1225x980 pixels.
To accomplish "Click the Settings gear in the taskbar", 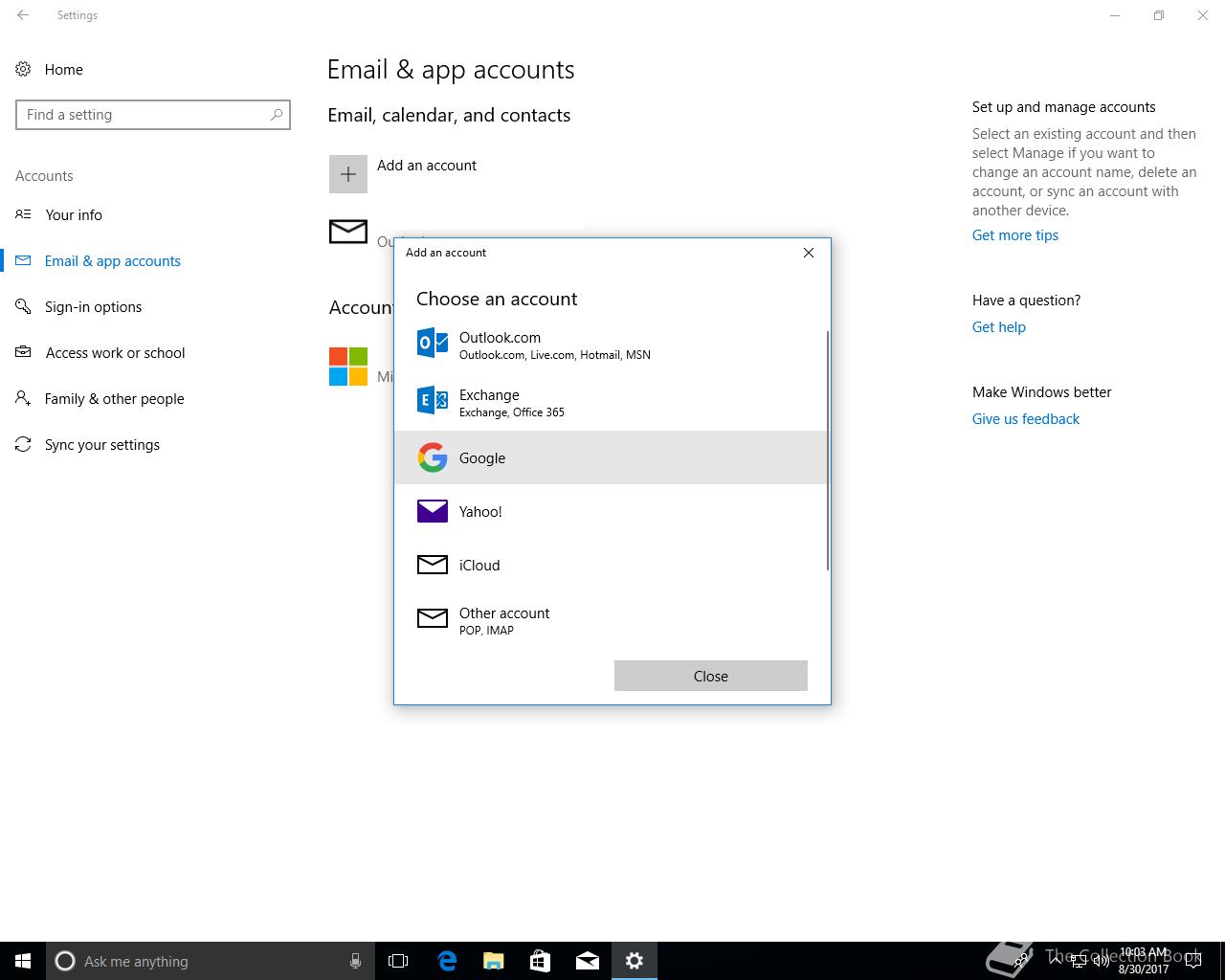I will [634, 961].
